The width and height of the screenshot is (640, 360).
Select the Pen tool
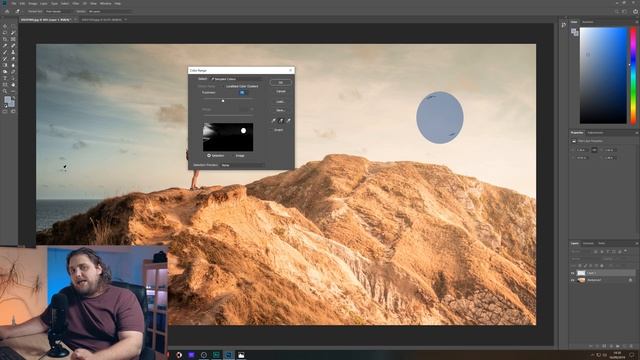click(x=13, y=72)
